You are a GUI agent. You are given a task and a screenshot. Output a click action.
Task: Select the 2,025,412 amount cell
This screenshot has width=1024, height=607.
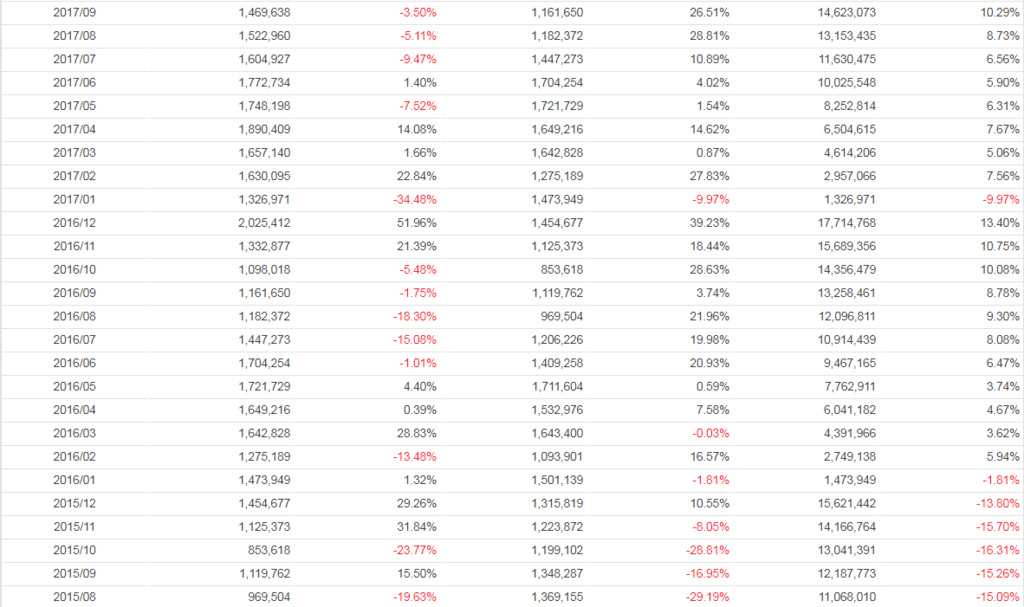pos(265,223)
